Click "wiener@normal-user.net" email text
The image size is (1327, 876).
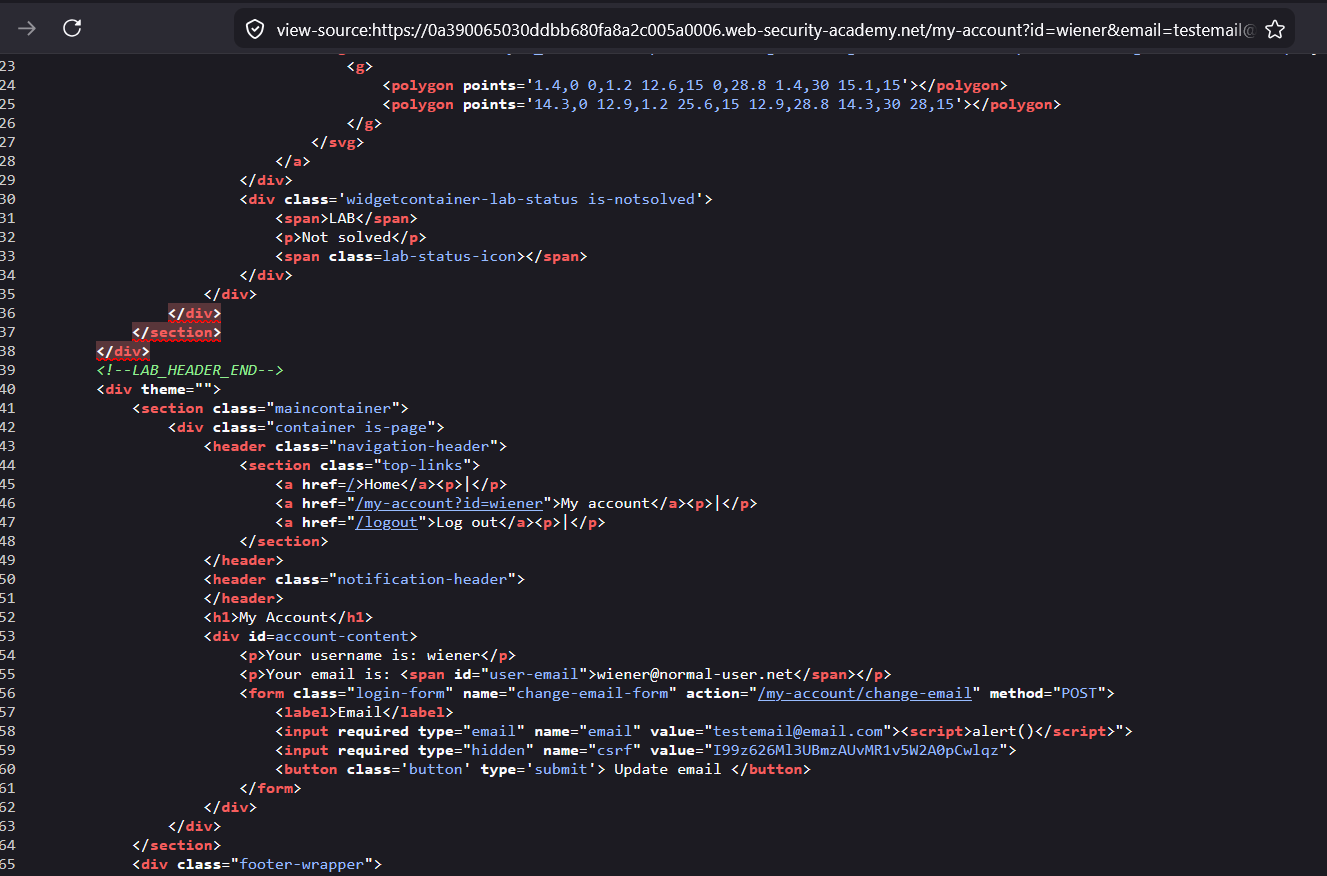coord(695,675)
